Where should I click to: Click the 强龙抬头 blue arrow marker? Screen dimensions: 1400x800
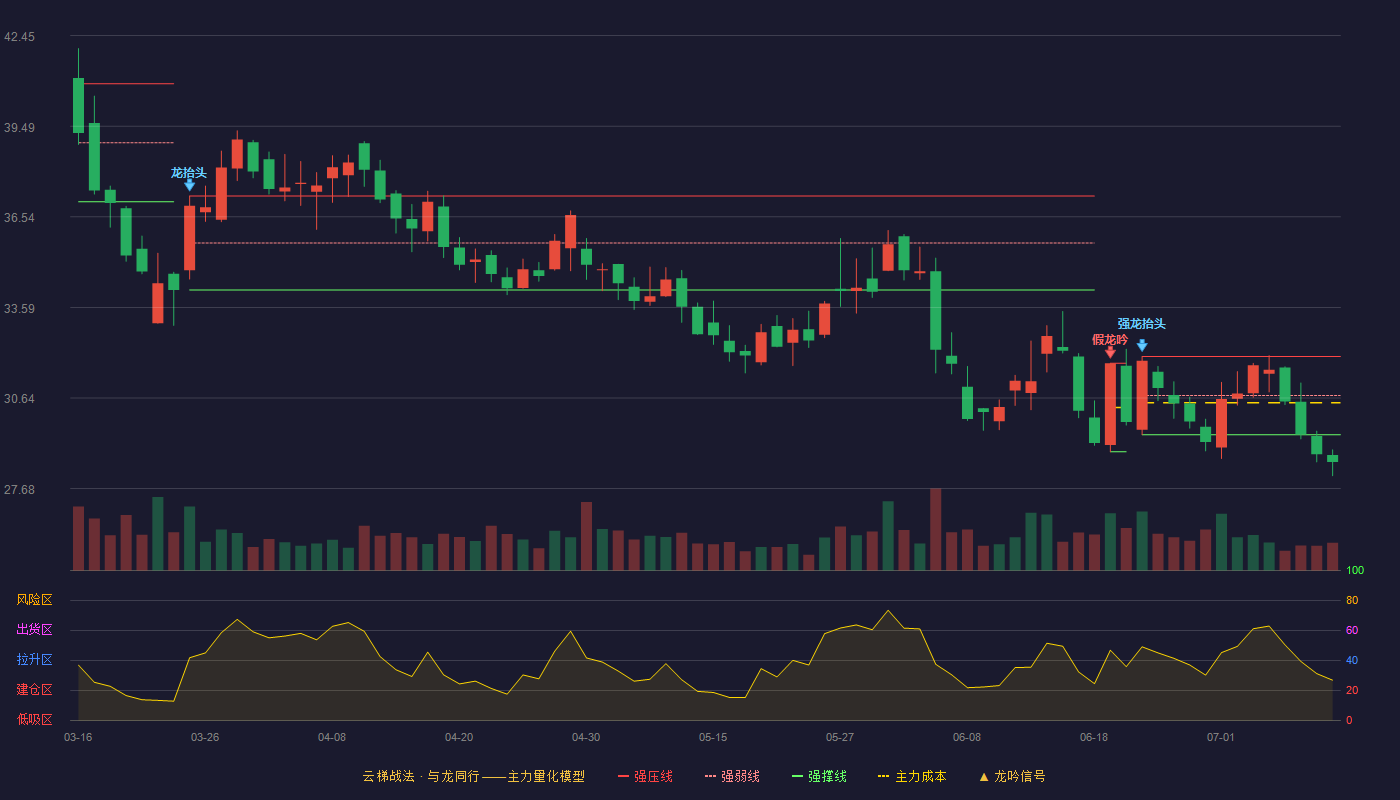click(1142, 346)
